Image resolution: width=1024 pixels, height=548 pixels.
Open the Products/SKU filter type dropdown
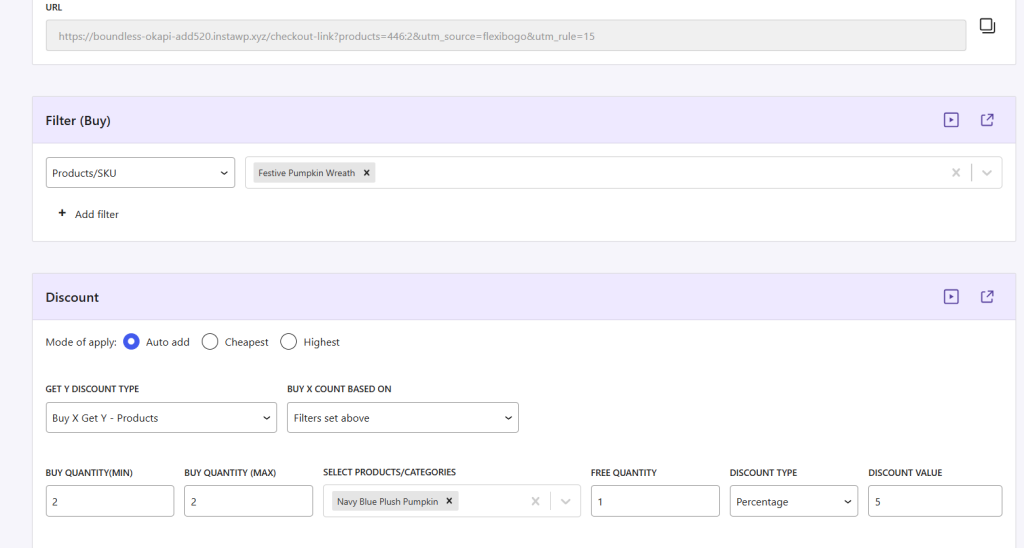[x=140, y=173]
